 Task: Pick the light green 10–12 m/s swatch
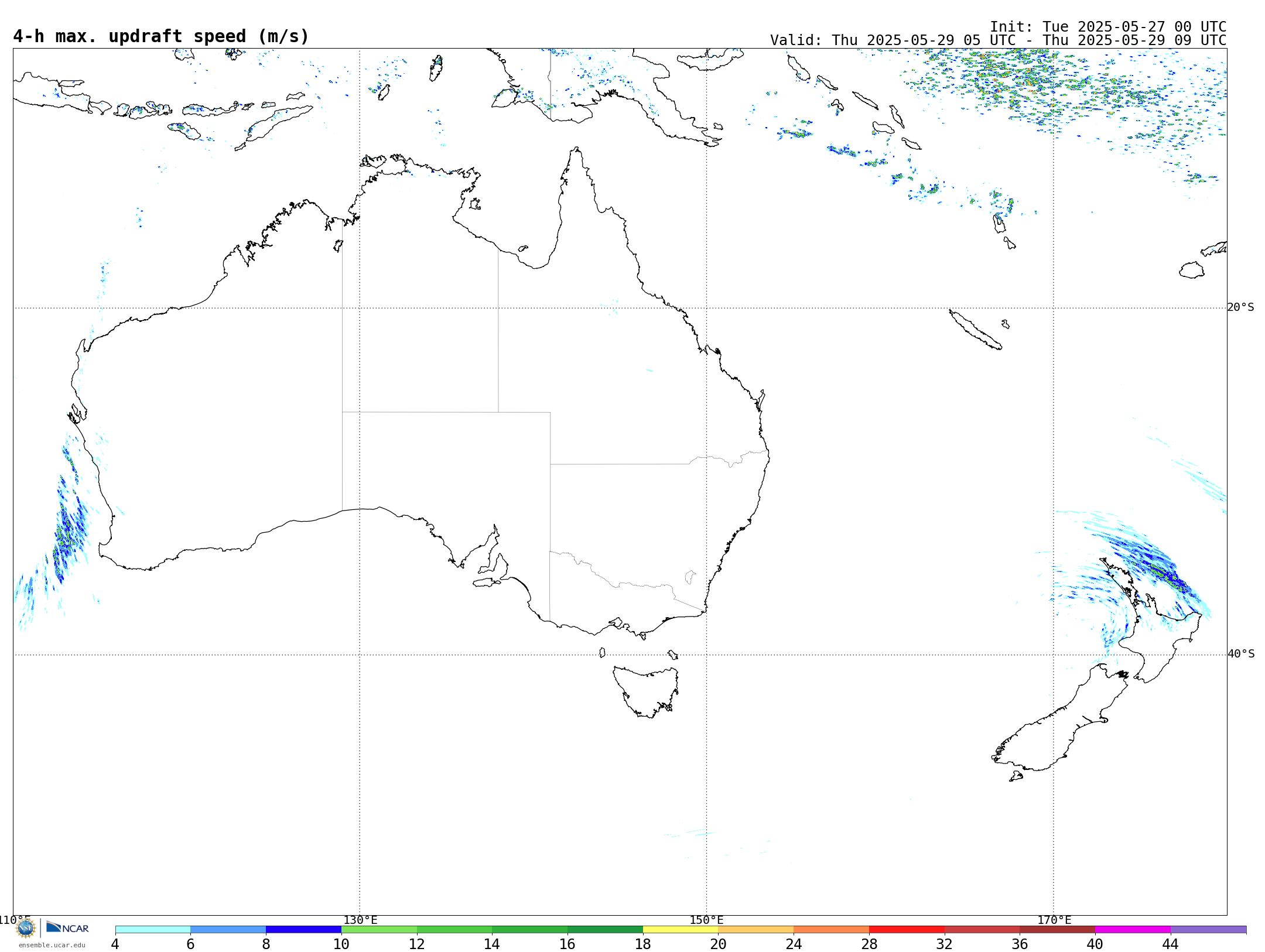(379, 930)
